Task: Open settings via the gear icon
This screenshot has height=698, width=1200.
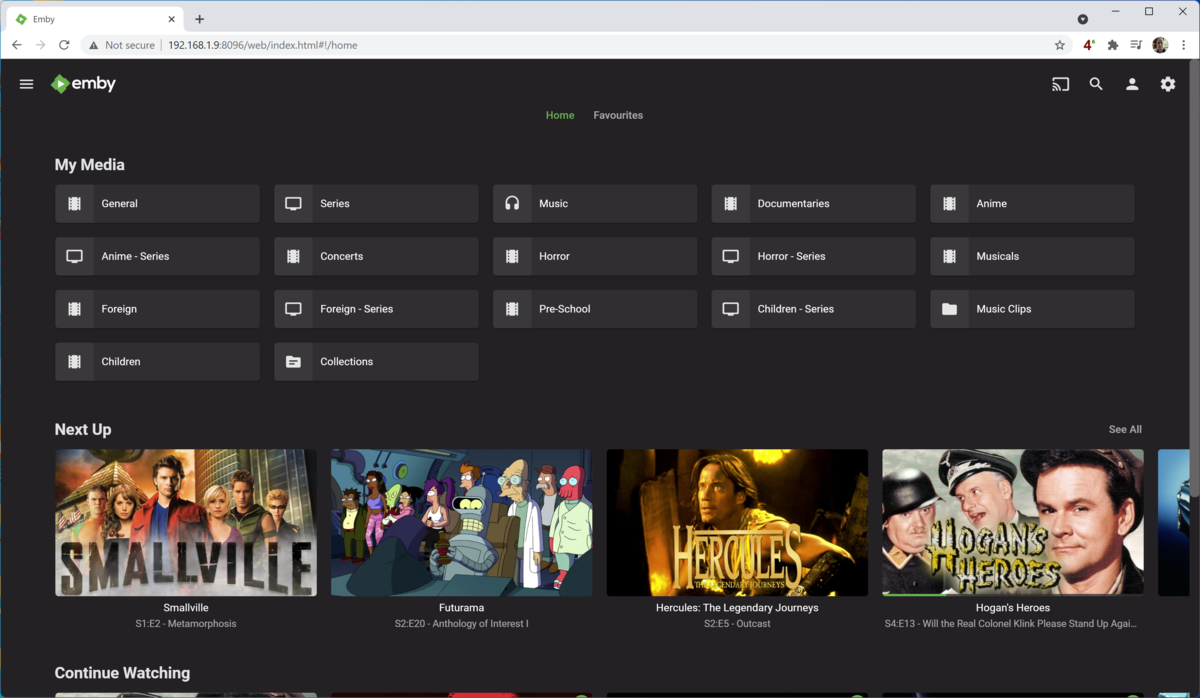Action: (1168, 85)
